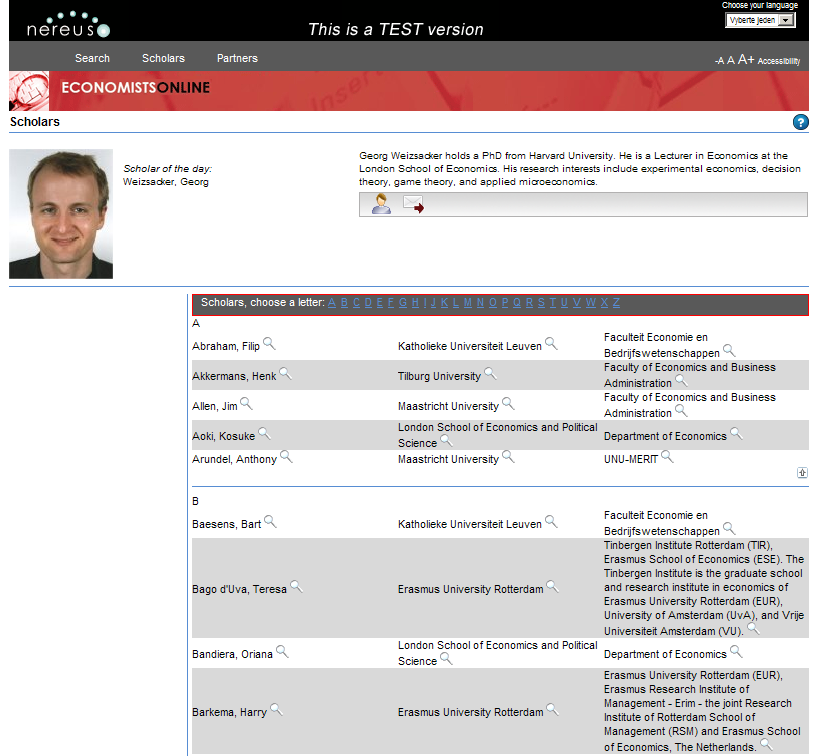The image size is (818, 756).
Task: Open the help question mark icon
Action: click(800, 122)
